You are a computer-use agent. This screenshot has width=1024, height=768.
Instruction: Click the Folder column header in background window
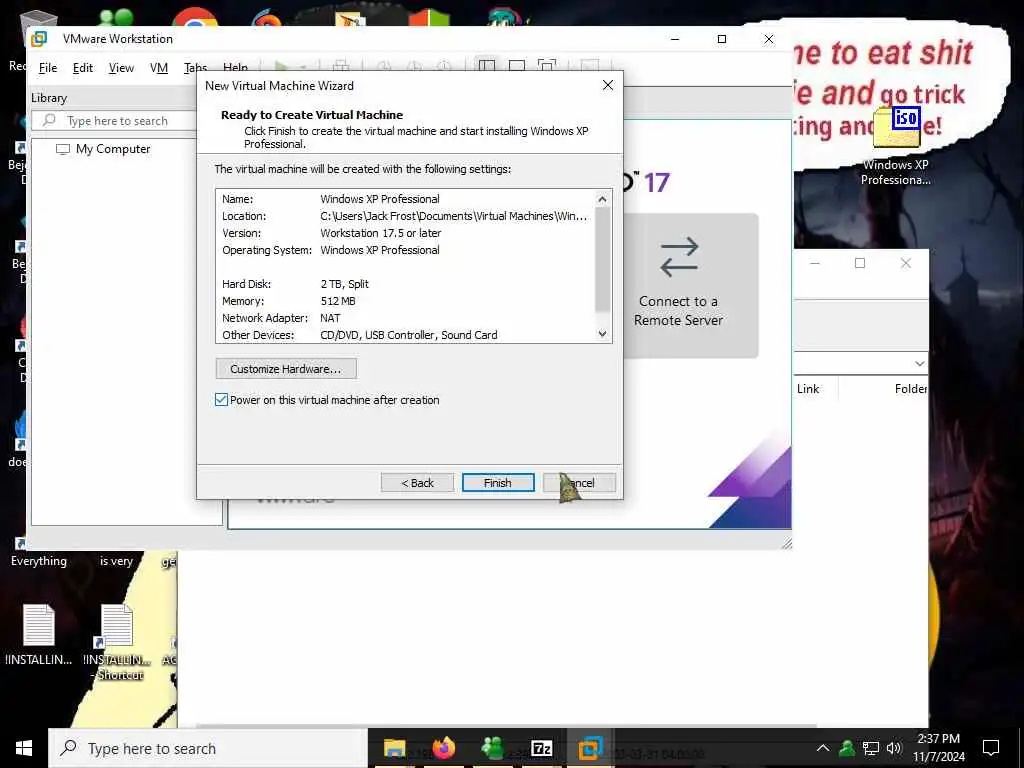click(910, 389)
